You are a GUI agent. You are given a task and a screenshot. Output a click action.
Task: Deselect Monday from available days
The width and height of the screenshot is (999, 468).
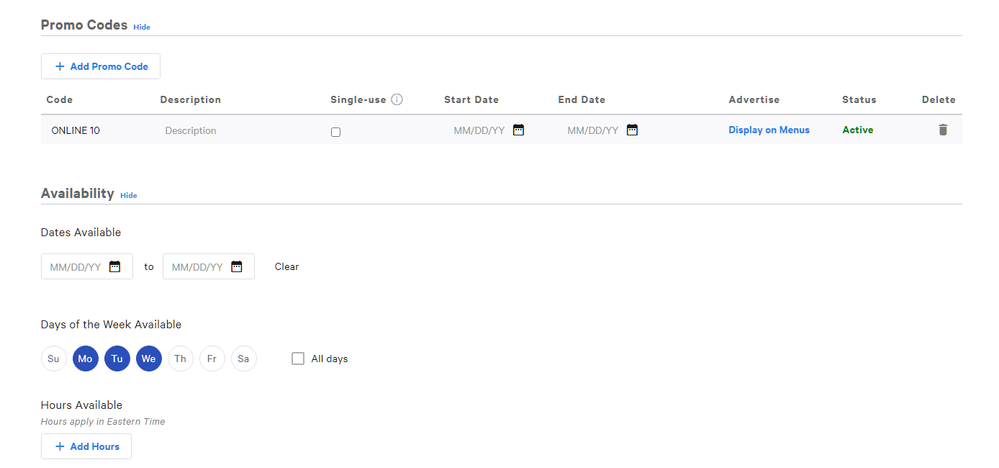tap(85, 358)
